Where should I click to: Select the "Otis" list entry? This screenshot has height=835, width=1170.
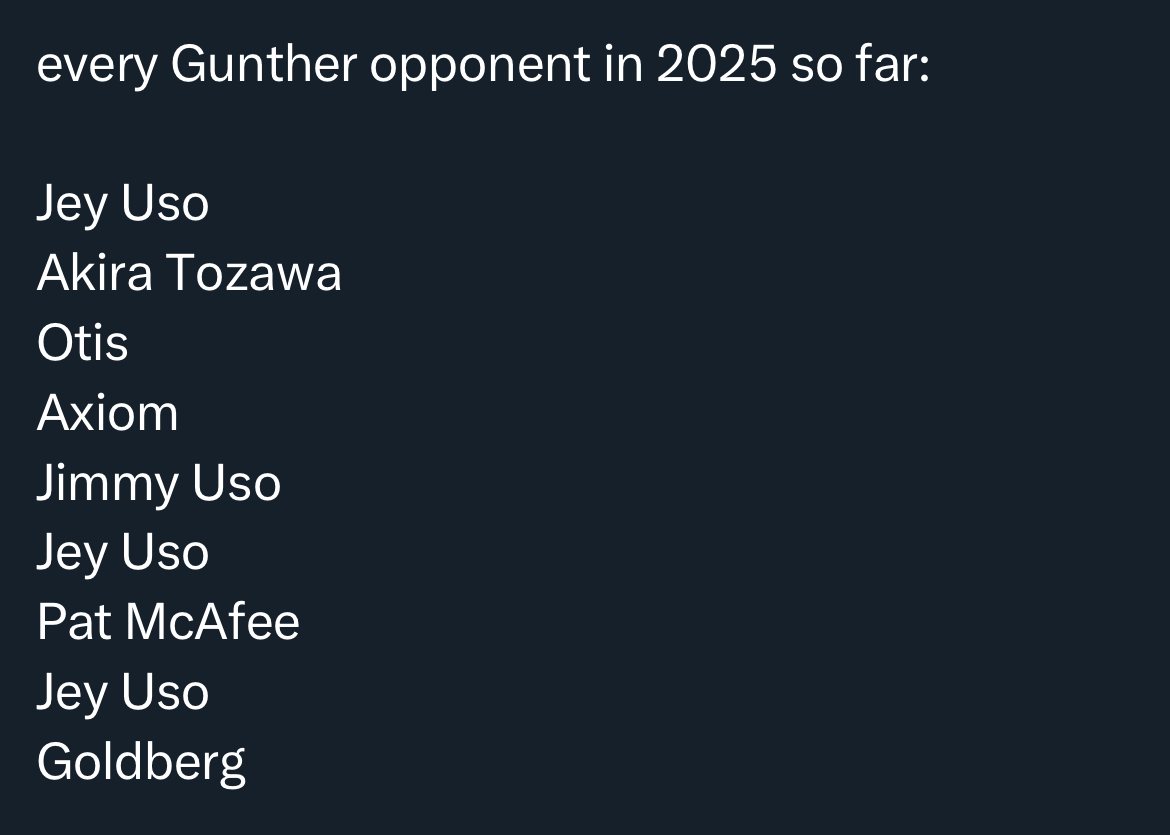pyautogui.click(x=82, y=343)
